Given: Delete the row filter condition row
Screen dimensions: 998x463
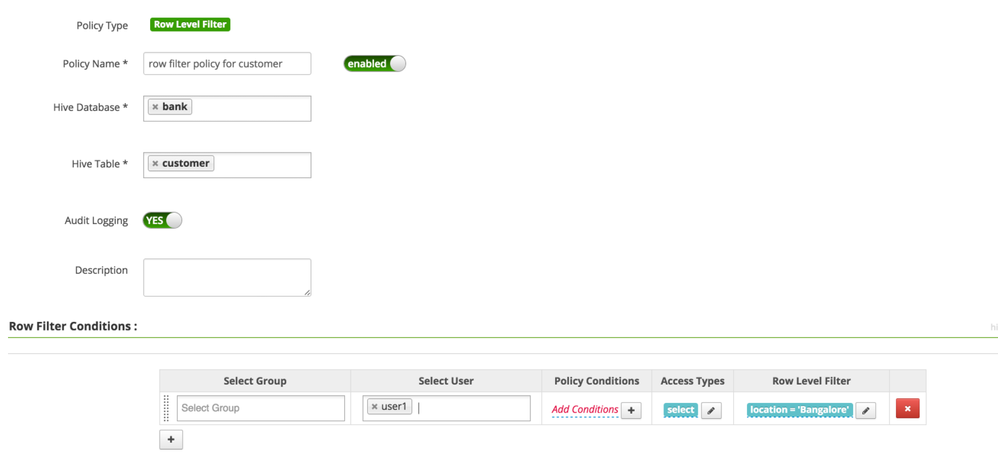Looking at the screenshot, I should click(x=907, y=408).
